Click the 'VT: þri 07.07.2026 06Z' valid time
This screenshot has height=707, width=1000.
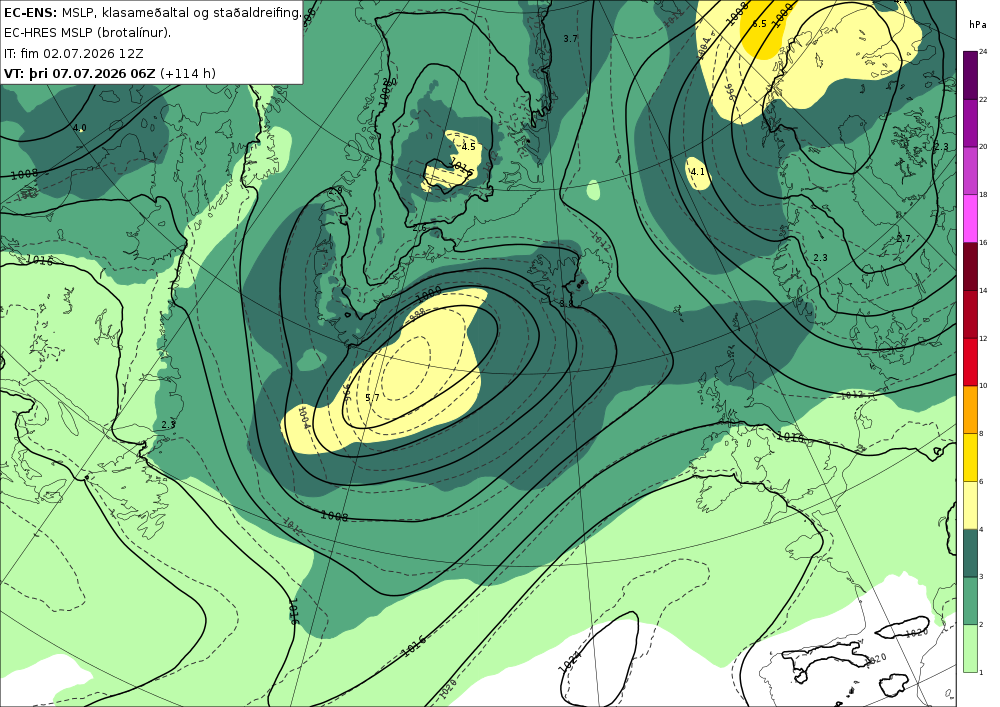pos(79,73)
